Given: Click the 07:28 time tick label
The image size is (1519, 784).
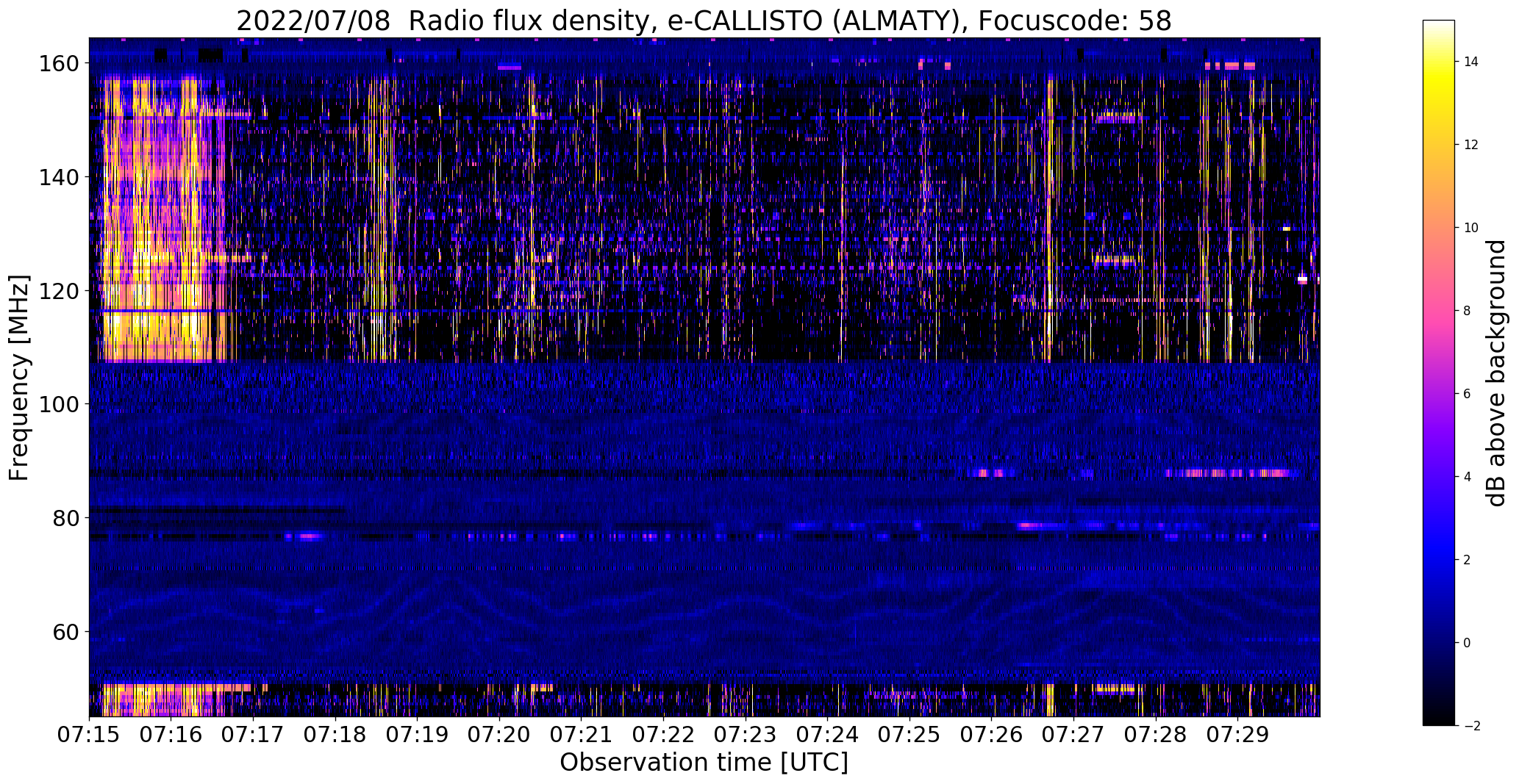Looking at the screenshot, I should tap(1156, 735).
